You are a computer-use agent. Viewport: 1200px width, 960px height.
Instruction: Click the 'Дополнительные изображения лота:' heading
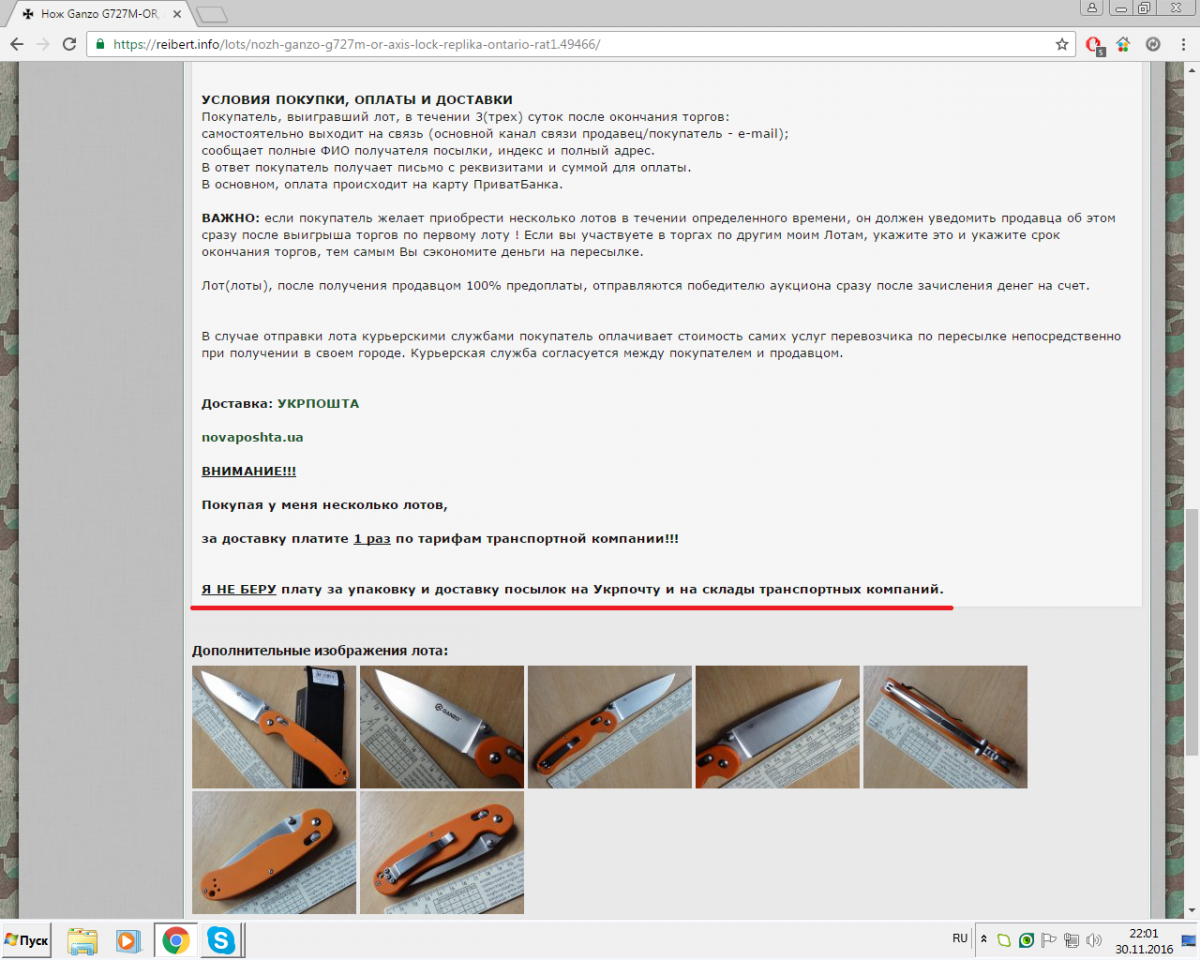tap(320, 651)
